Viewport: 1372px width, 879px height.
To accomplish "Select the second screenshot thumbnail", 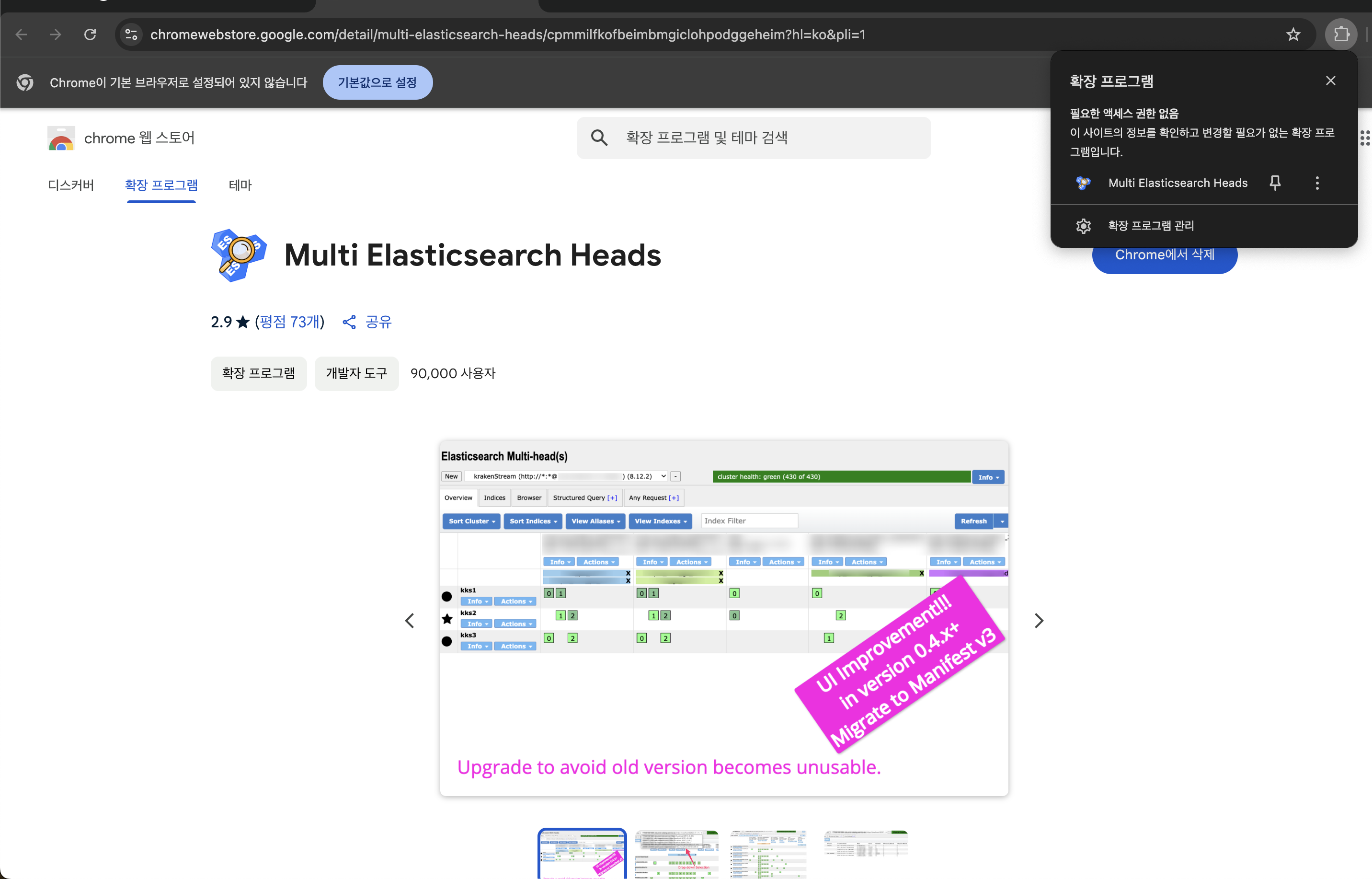I will point(676,855).
